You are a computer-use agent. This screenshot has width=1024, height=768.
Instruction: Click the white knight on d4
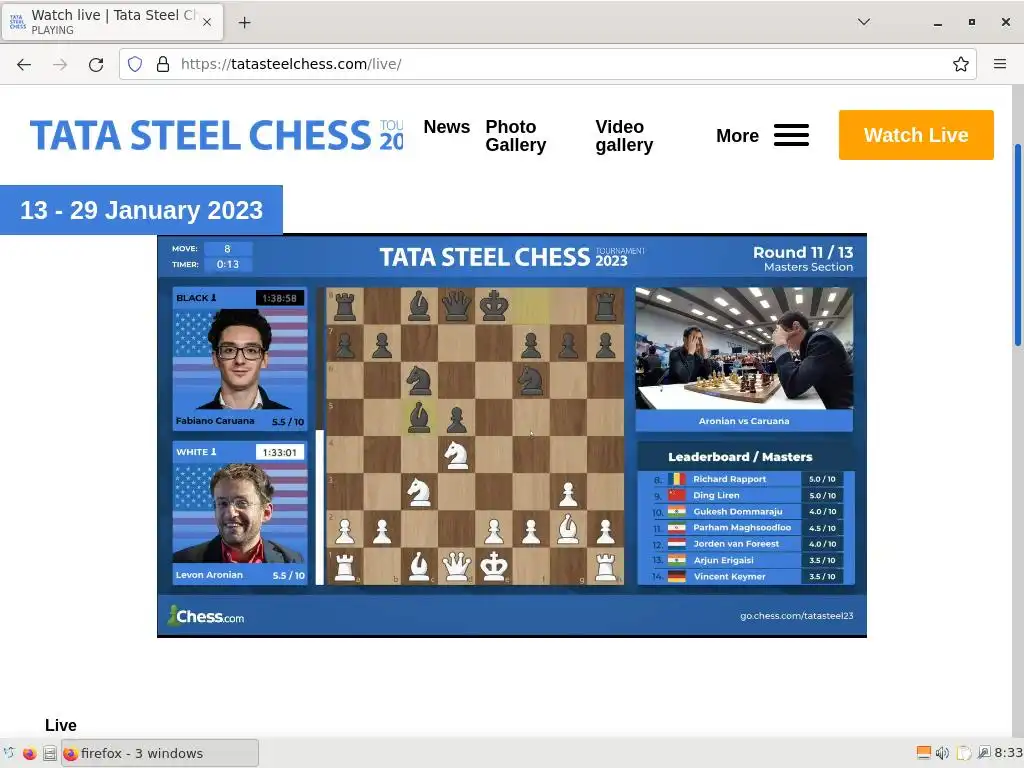click(x=456, y=455)
